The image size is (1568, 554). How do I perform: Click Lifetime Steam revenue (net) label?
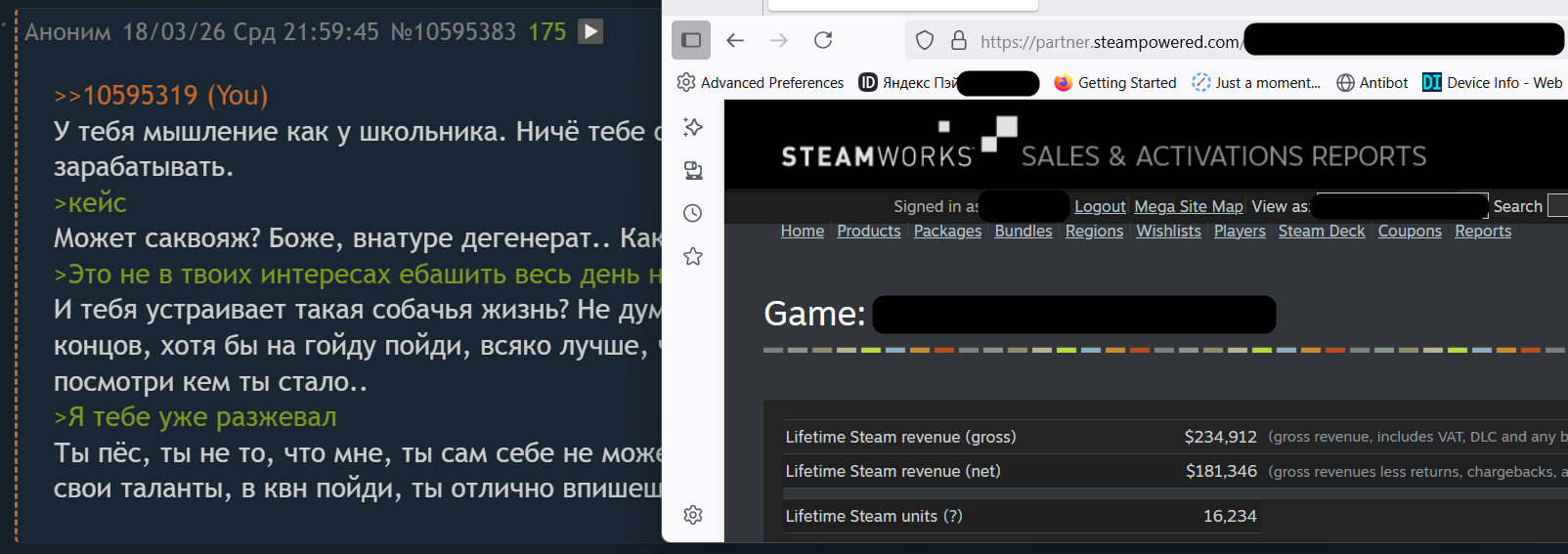tap(893, 471)
